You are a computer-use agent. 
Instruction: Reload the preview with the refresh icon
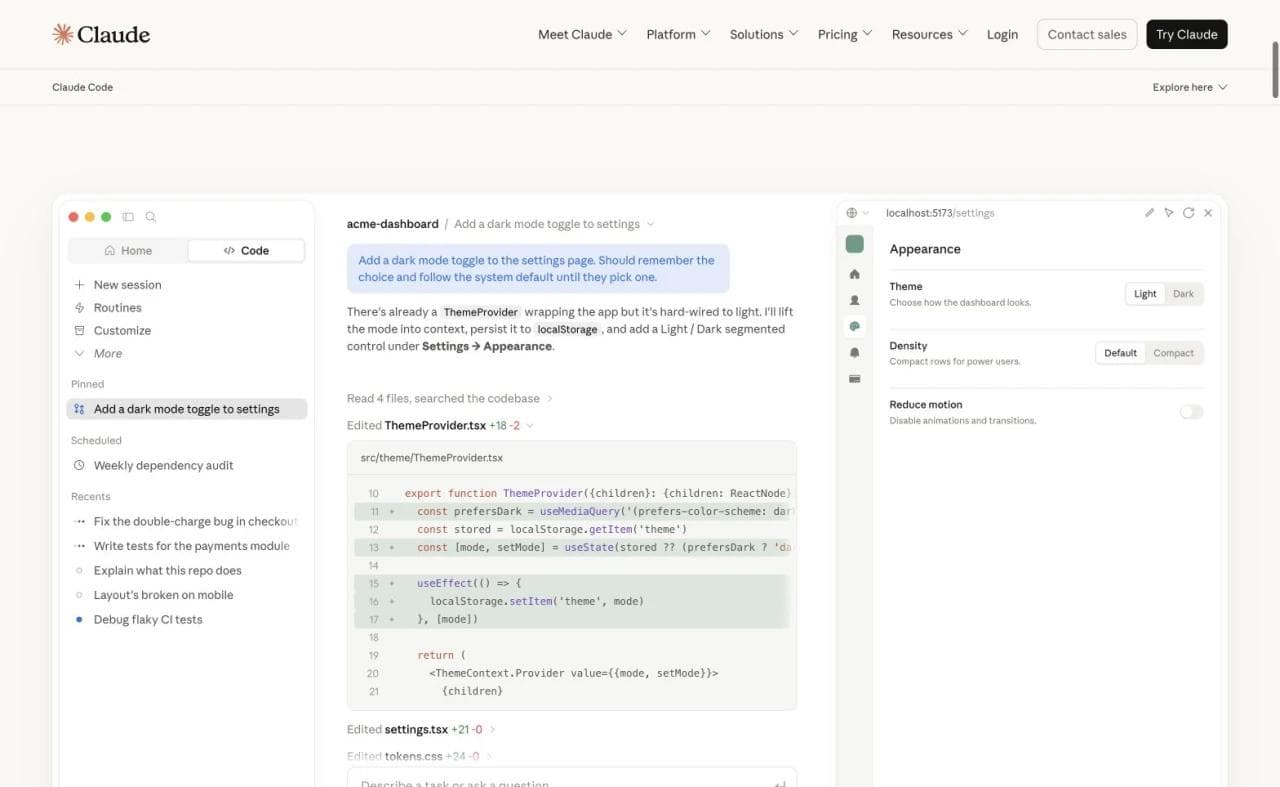[1188, 213]
